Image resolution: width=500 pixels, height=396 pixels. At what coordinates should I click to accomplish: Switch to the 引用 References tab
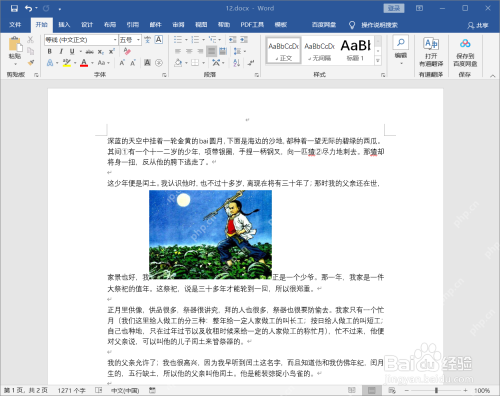tap(133, 25)
